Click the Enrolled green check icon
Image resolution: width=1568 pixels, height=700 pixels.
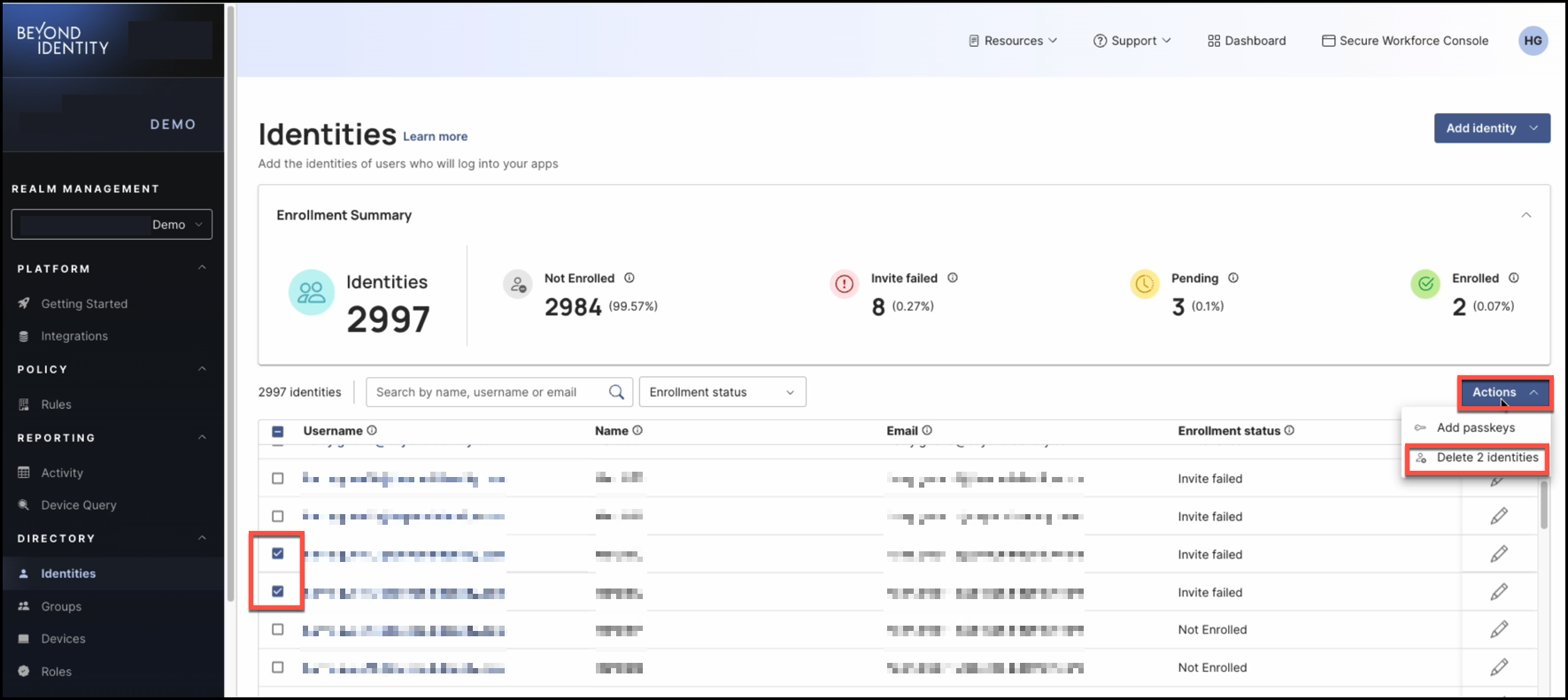(x=1425, y=284)
